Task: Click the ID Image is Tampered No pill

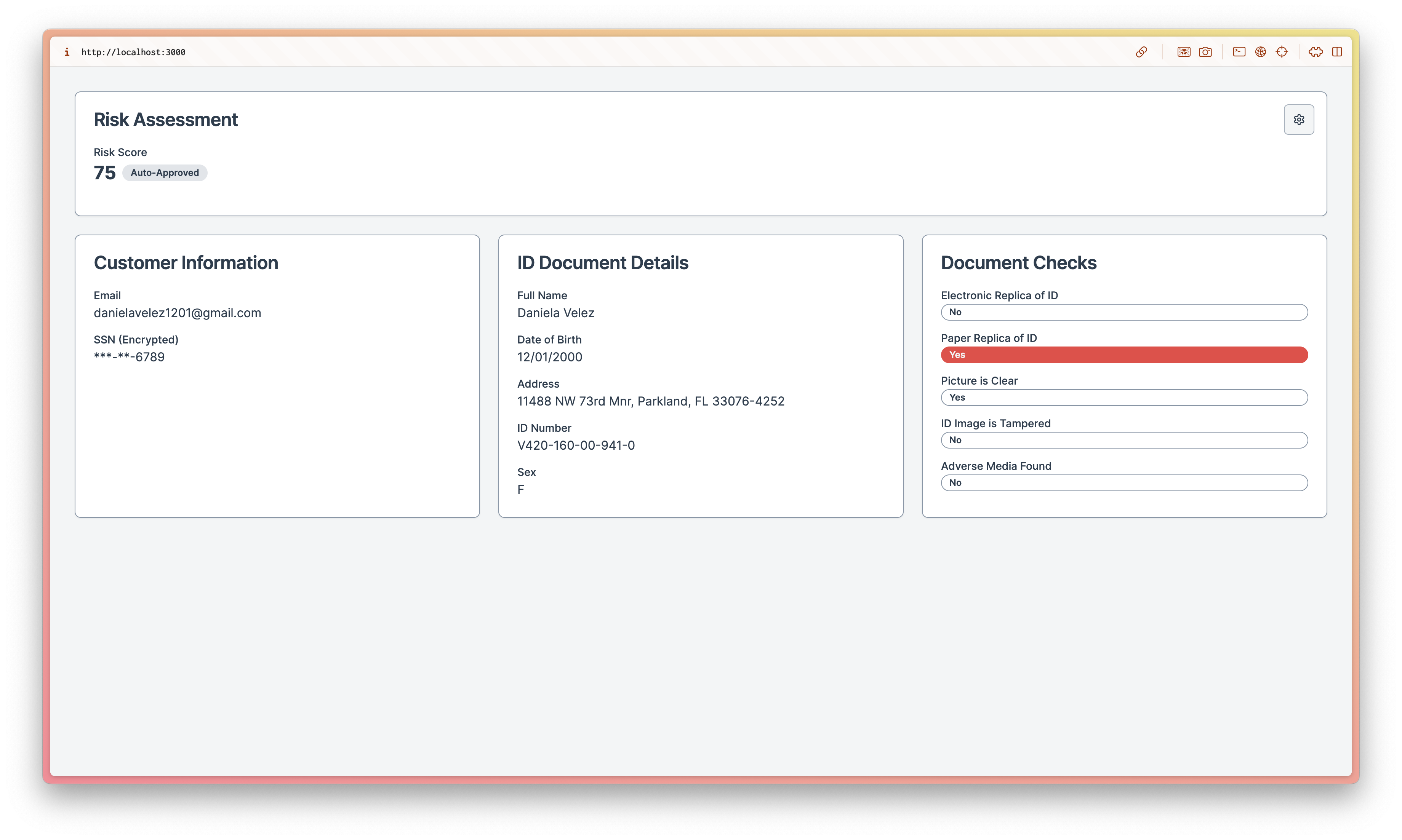Action: [x=1124, y=440]
